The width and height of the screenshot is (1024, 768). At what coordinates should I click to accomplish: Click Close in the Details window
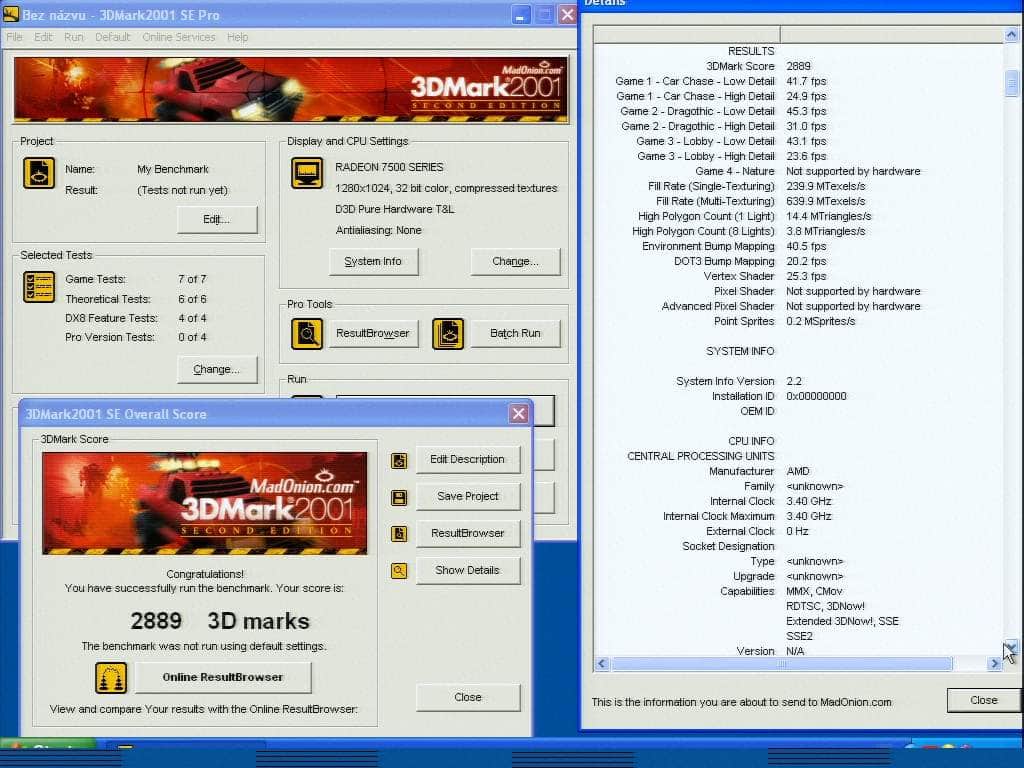pyautogui.click(x=984, y=700)
